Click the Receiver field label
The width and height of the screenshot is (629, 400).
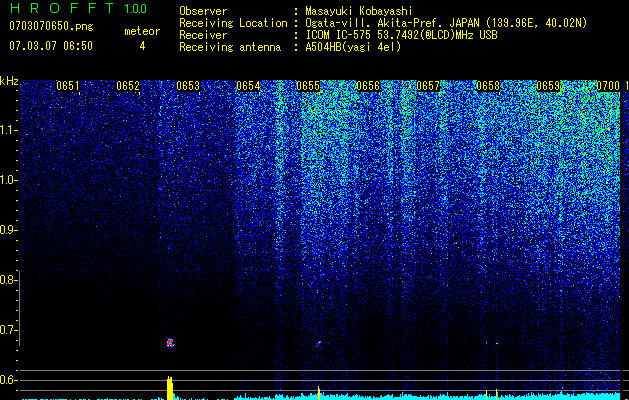tap(203, 35)
